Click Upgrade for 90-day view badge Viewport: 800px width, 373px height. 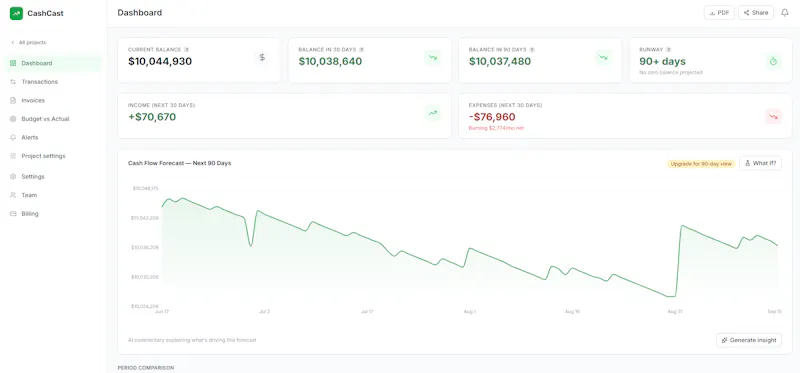point(702,164)
